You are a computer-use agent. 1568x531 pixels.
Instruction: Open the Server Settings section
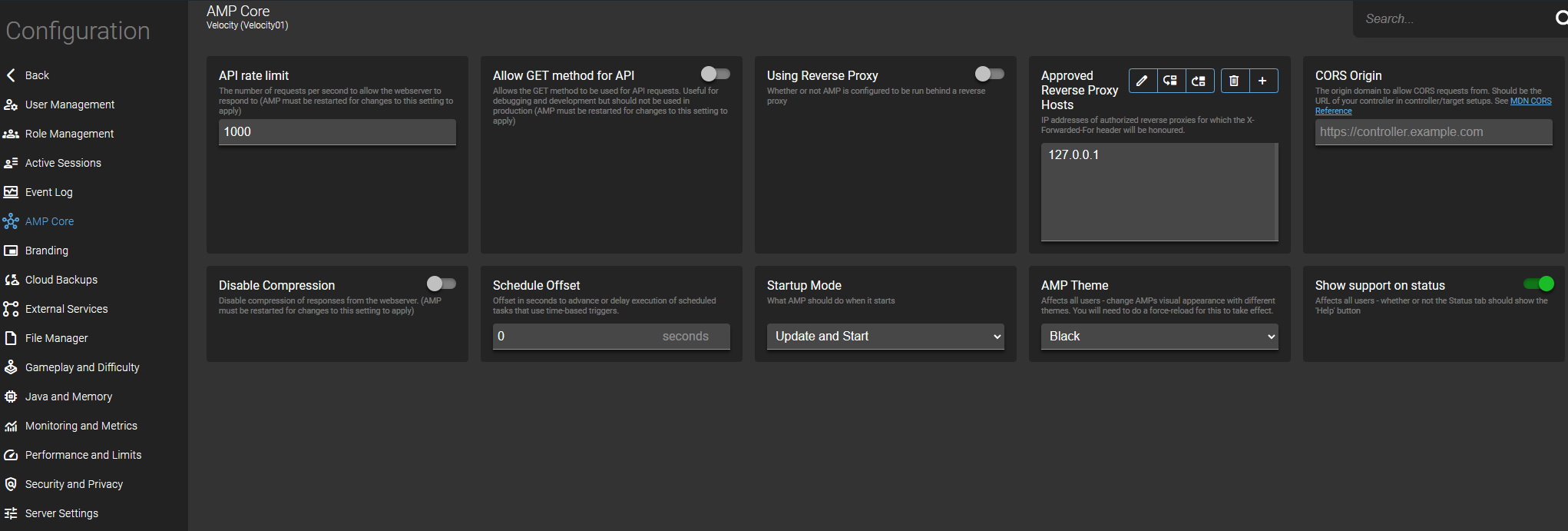click(x=61, y=513)
